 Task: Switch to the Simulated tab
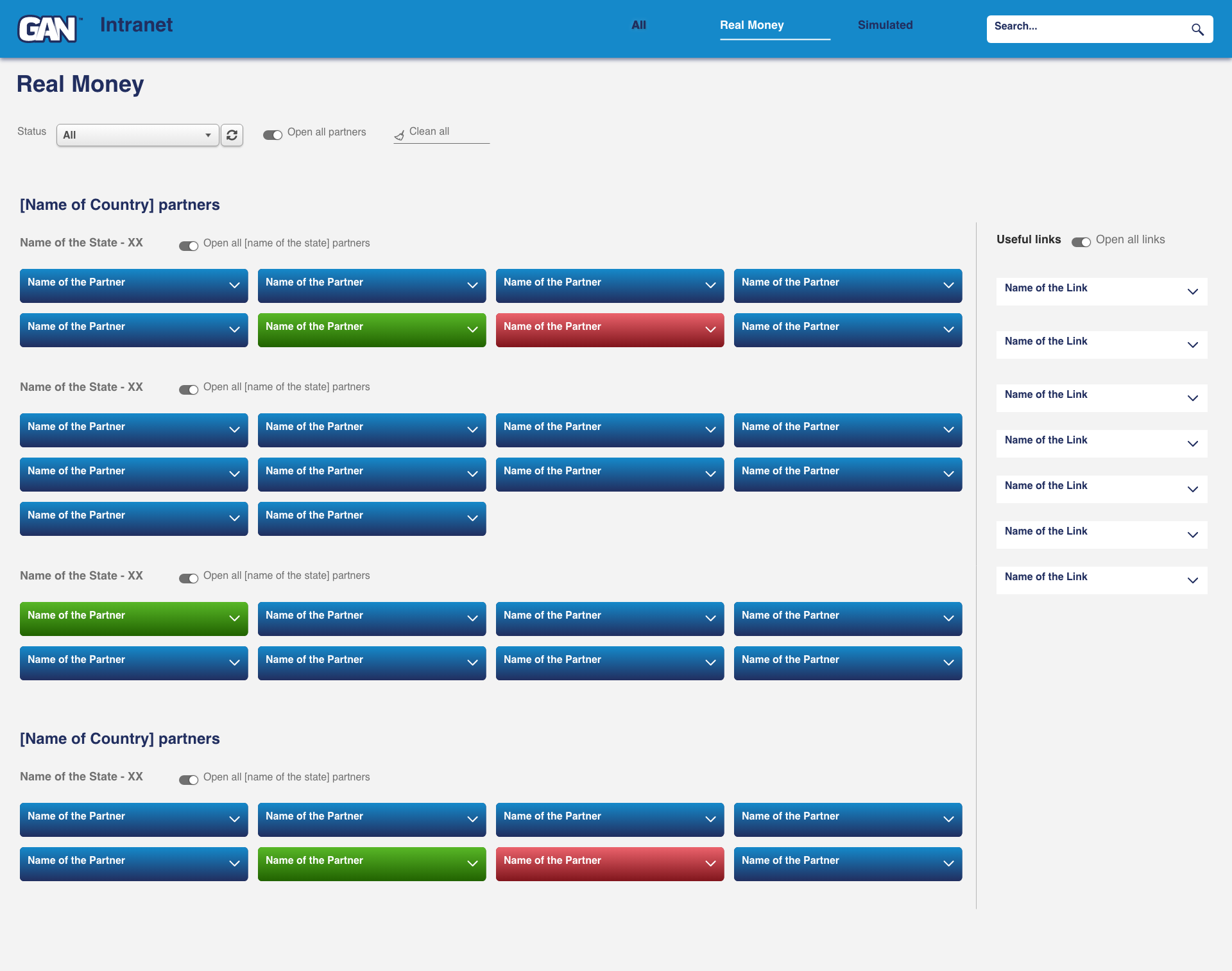pyautogui.click(x=885, y=25)
